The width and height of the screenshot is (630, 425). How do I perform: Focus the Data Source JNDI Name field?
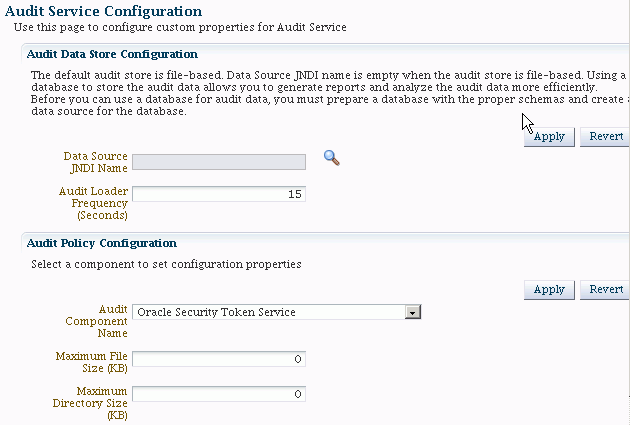click(x=218, y=162)
